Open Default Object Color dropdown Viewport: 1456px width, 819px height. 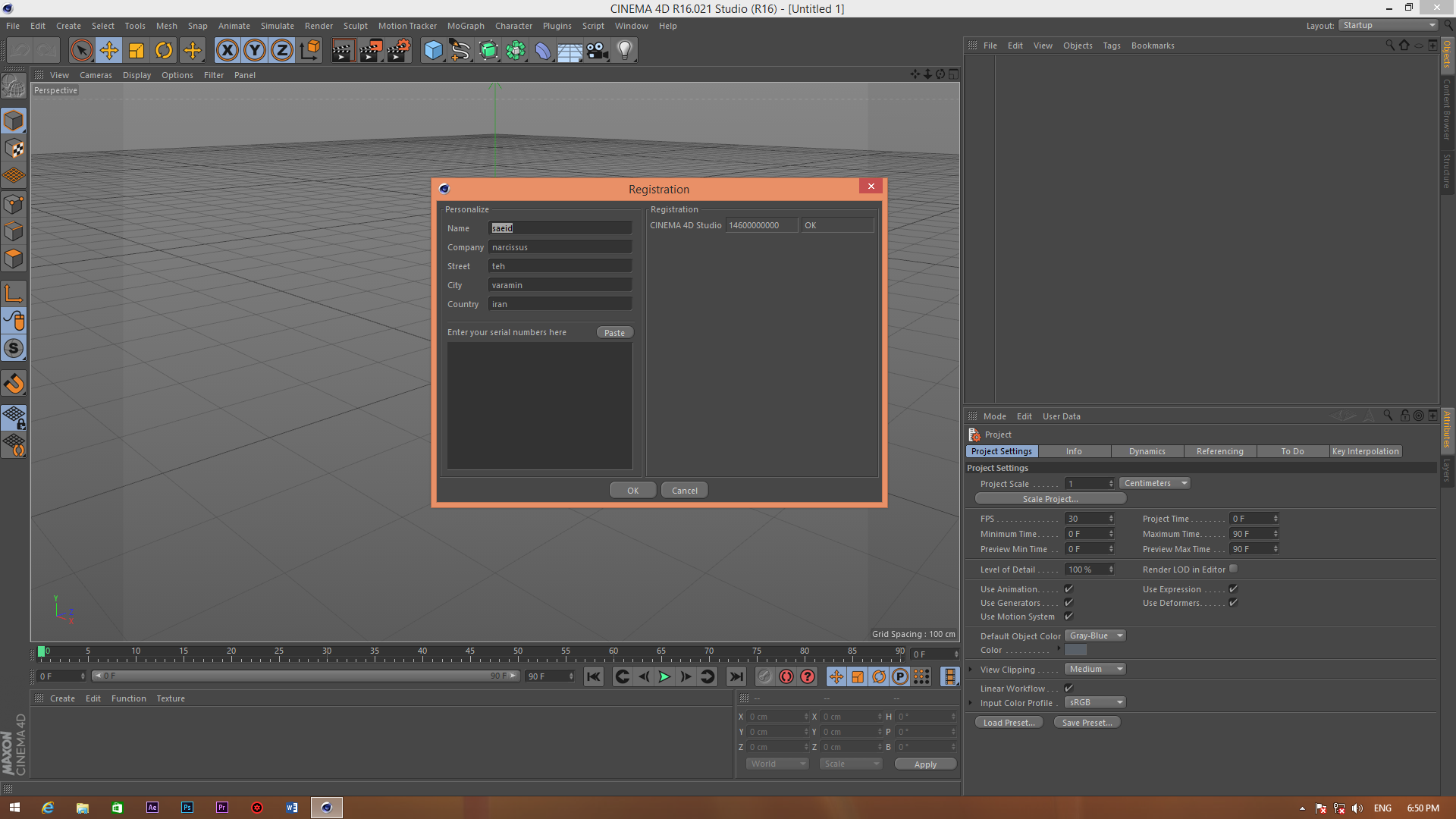pos(1095,635)
